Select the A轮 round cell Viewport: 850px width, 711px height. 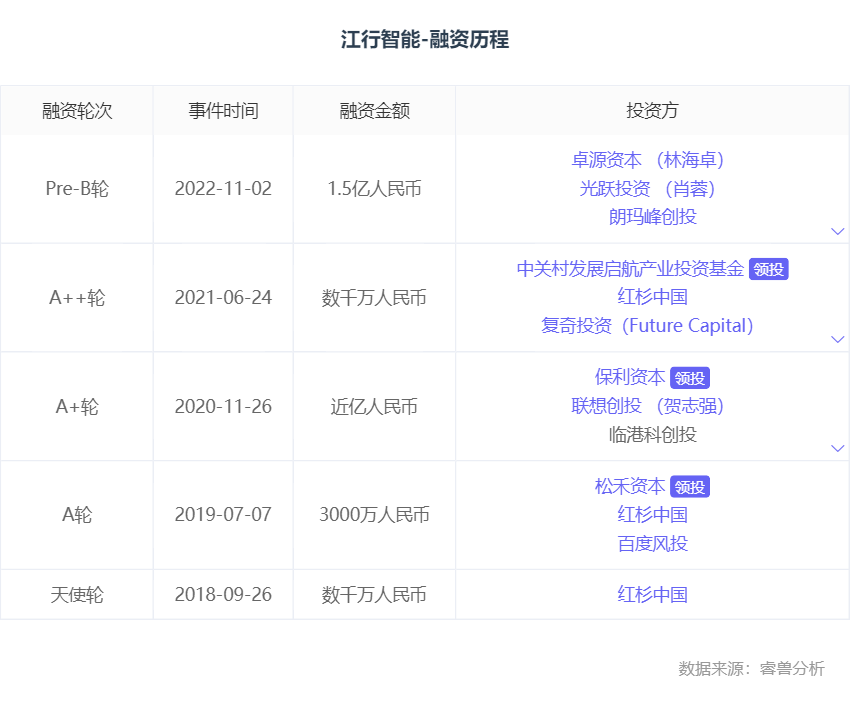coord(77,514)
